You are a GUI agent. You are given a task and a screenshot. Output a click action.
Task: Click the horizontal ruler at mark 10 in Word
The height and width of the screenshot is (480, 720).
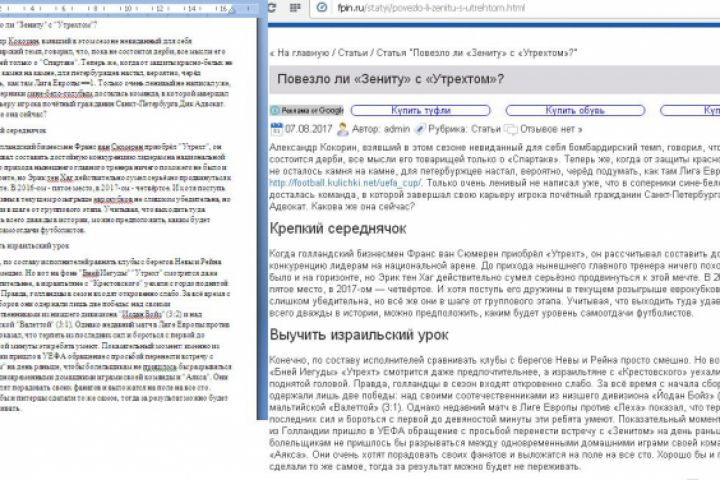click(x=128, y=8)
